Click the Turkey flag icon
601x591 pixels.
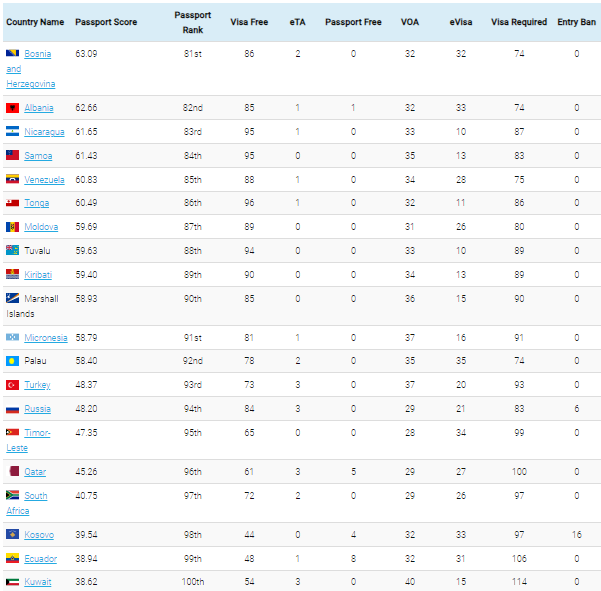coord(12,385)
